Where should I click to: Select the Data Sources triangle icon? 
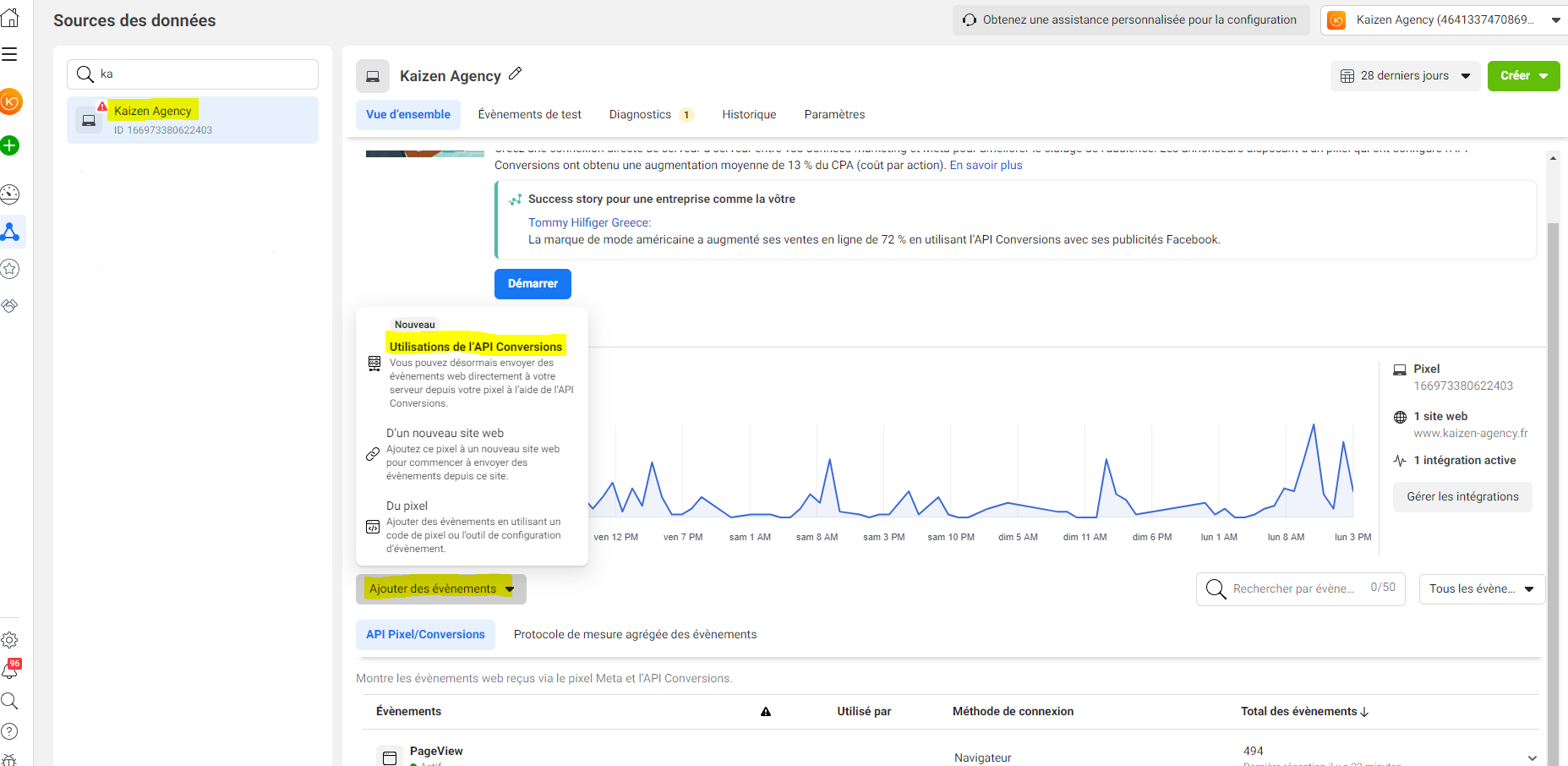pyautogui.click(x=10, y=232)
